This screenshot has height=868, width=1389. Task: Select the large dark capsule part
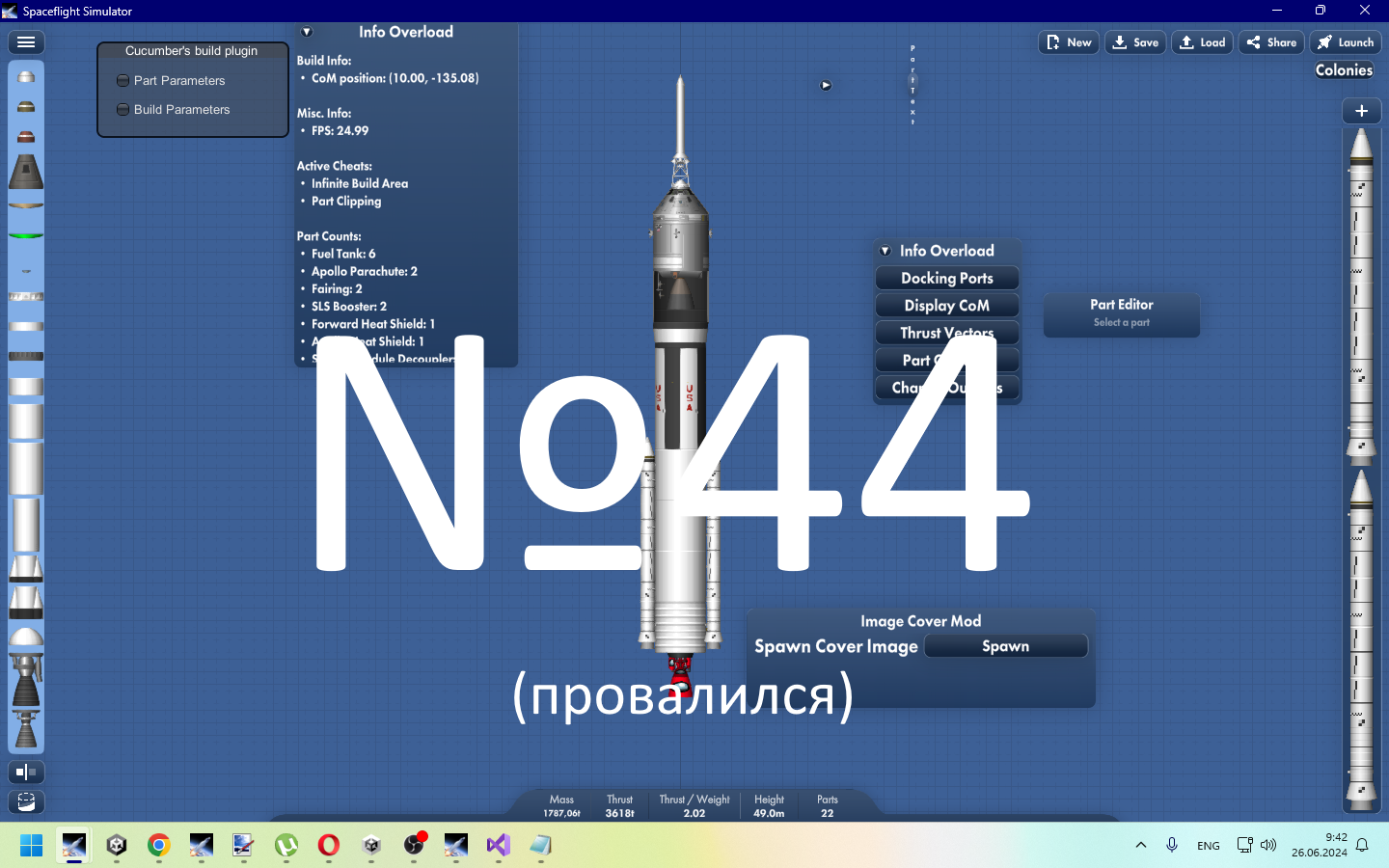pyautogui.click(x=26, y=171)
